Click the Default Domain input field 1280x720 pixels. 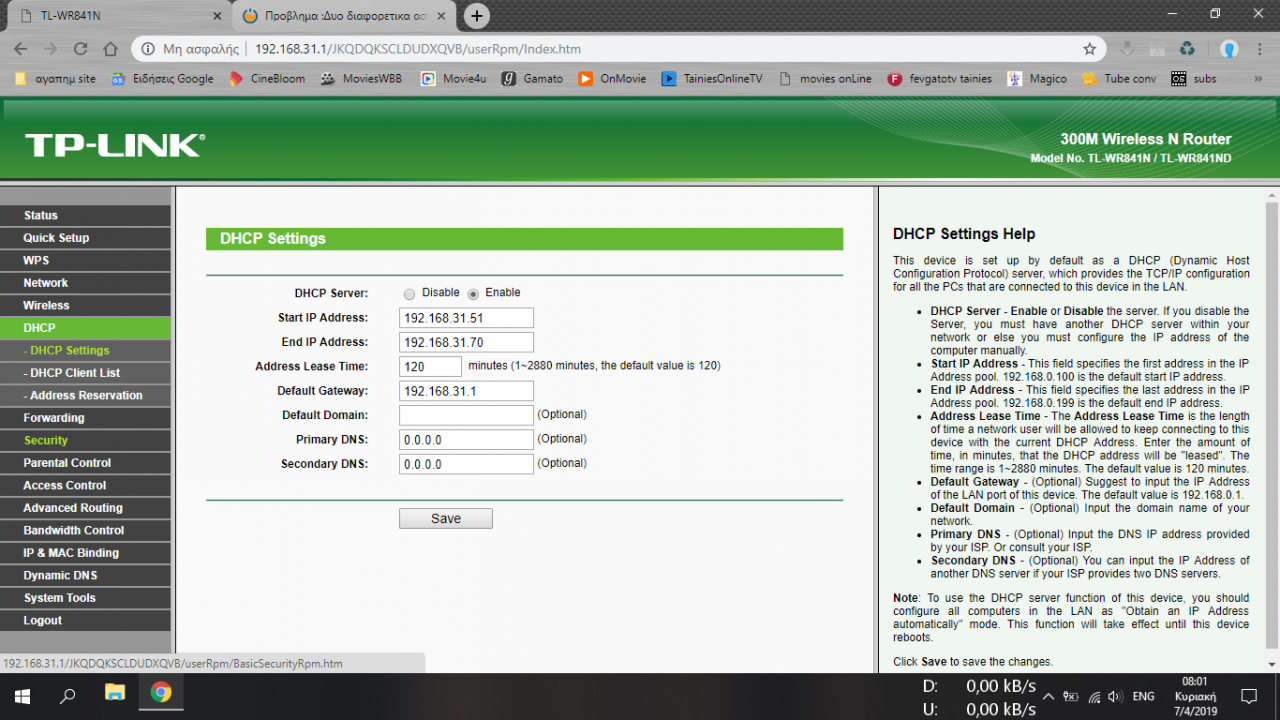pos(466,415)
